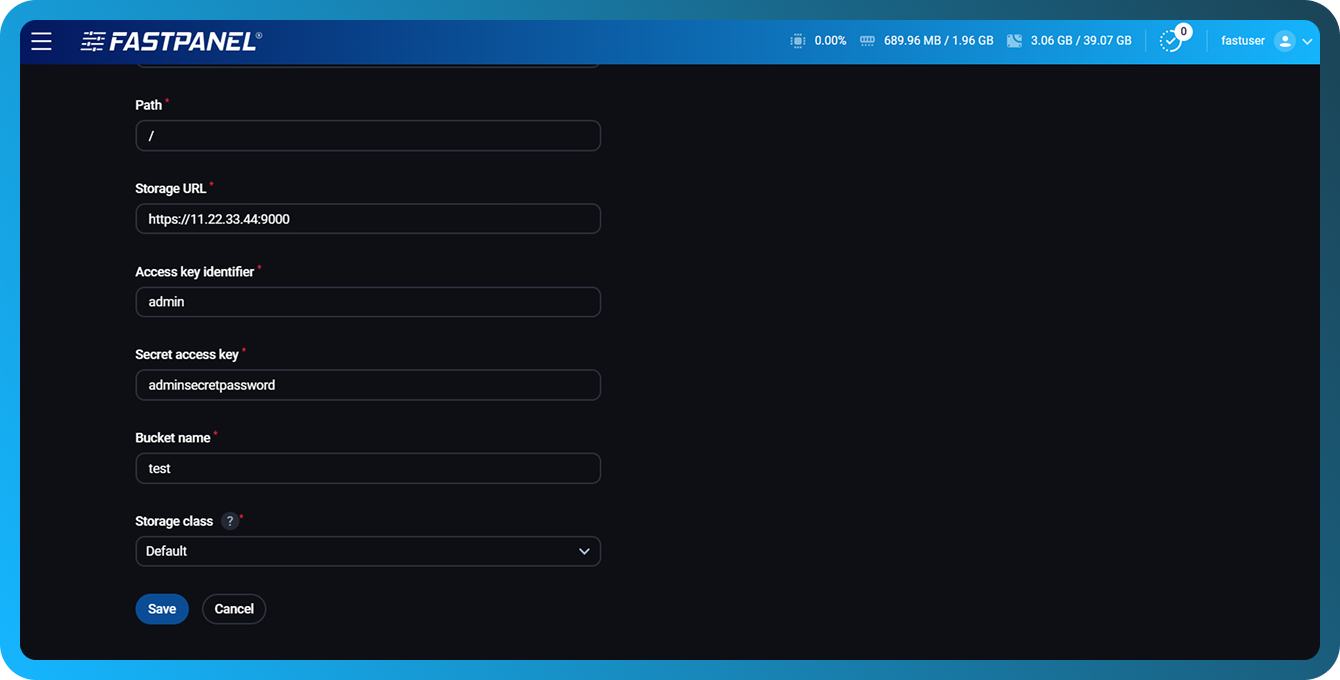Click the CPU usage indicator icon

(797, 40)
